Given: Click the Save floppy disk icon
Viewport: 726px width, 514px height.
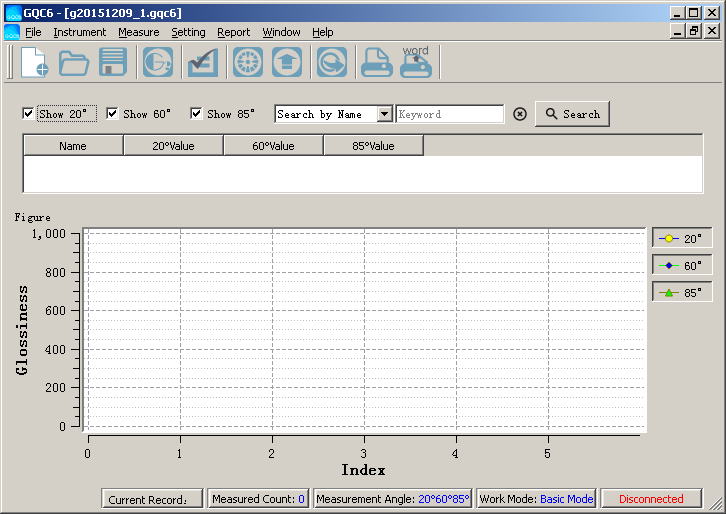Looking at the screenshot, I should pyautogui.click(x=112, y=62).
